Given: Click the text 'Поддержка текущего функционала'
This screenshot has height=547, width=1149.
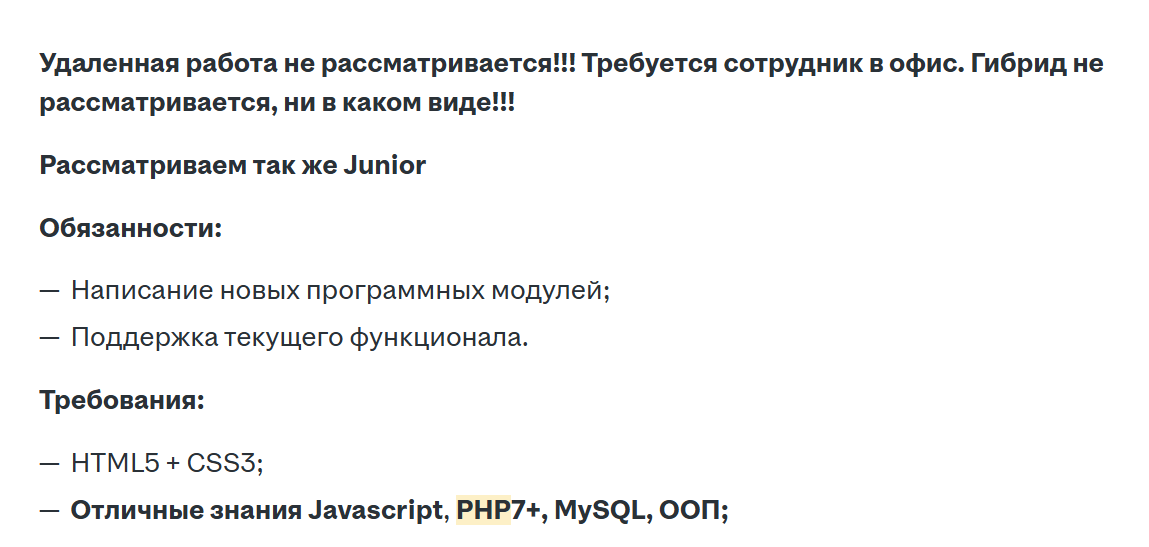Looking at the screenshot, I should (x=297, y=338).
